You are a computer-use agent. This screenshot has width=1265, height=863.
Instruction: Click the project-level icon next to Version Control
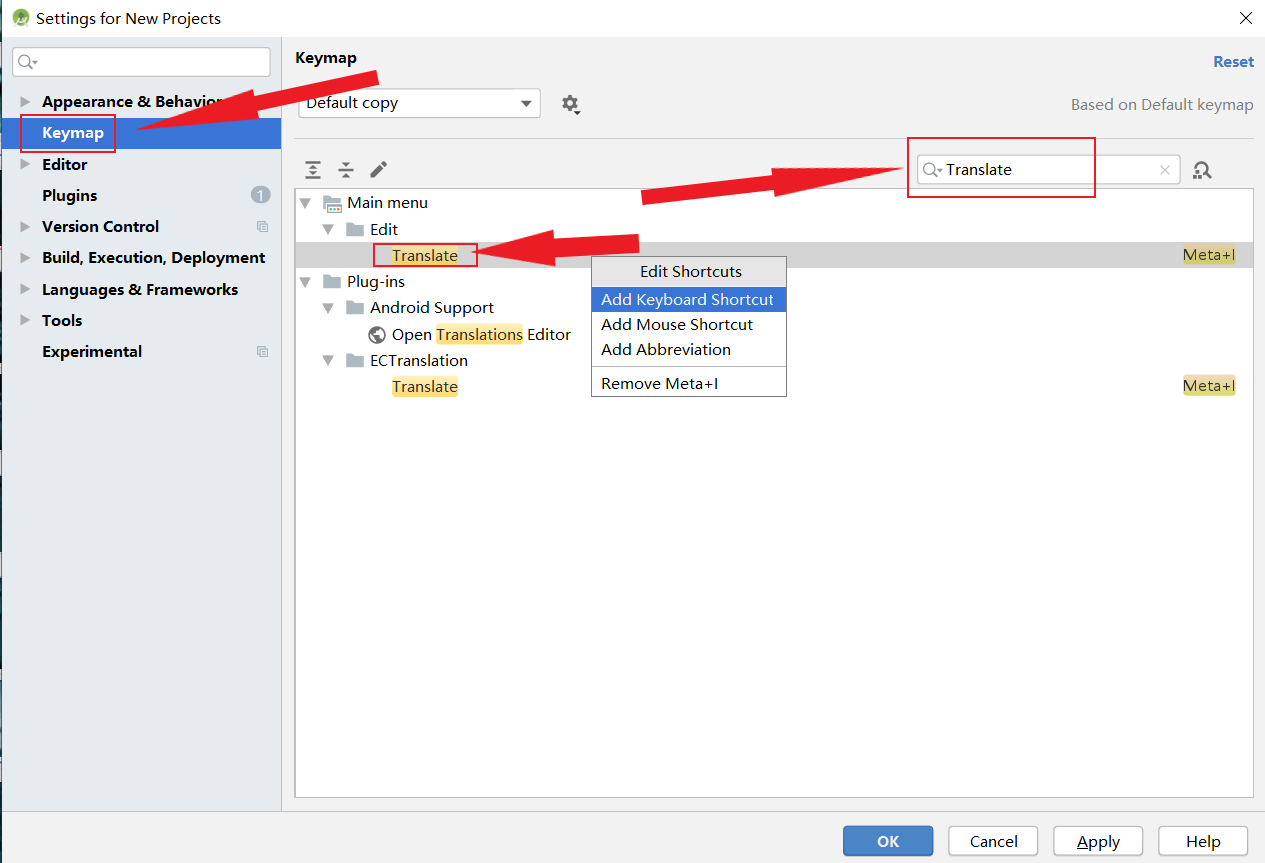pyautogui.click(x=262, y=227)
